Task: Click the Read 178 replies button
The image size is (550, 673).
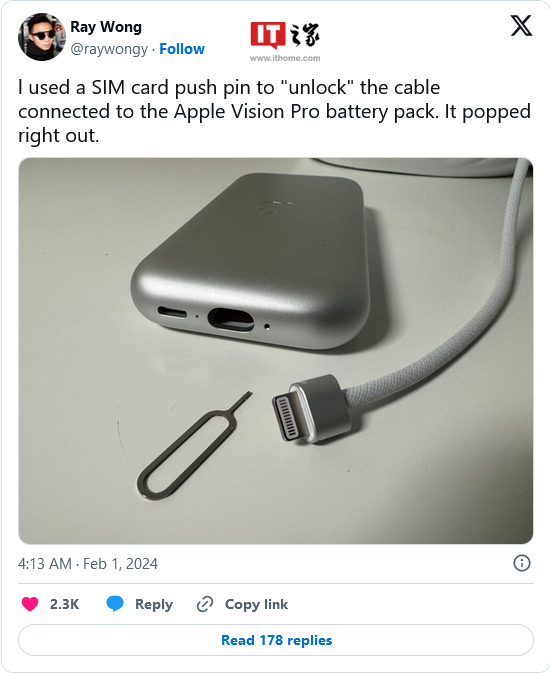Action: [x=276, y=640]
